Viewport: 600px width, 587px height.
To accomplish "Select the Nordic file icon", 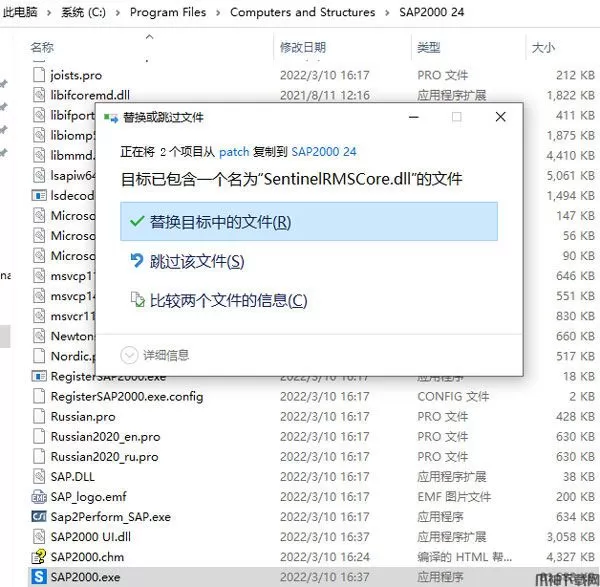I will 39,356.
